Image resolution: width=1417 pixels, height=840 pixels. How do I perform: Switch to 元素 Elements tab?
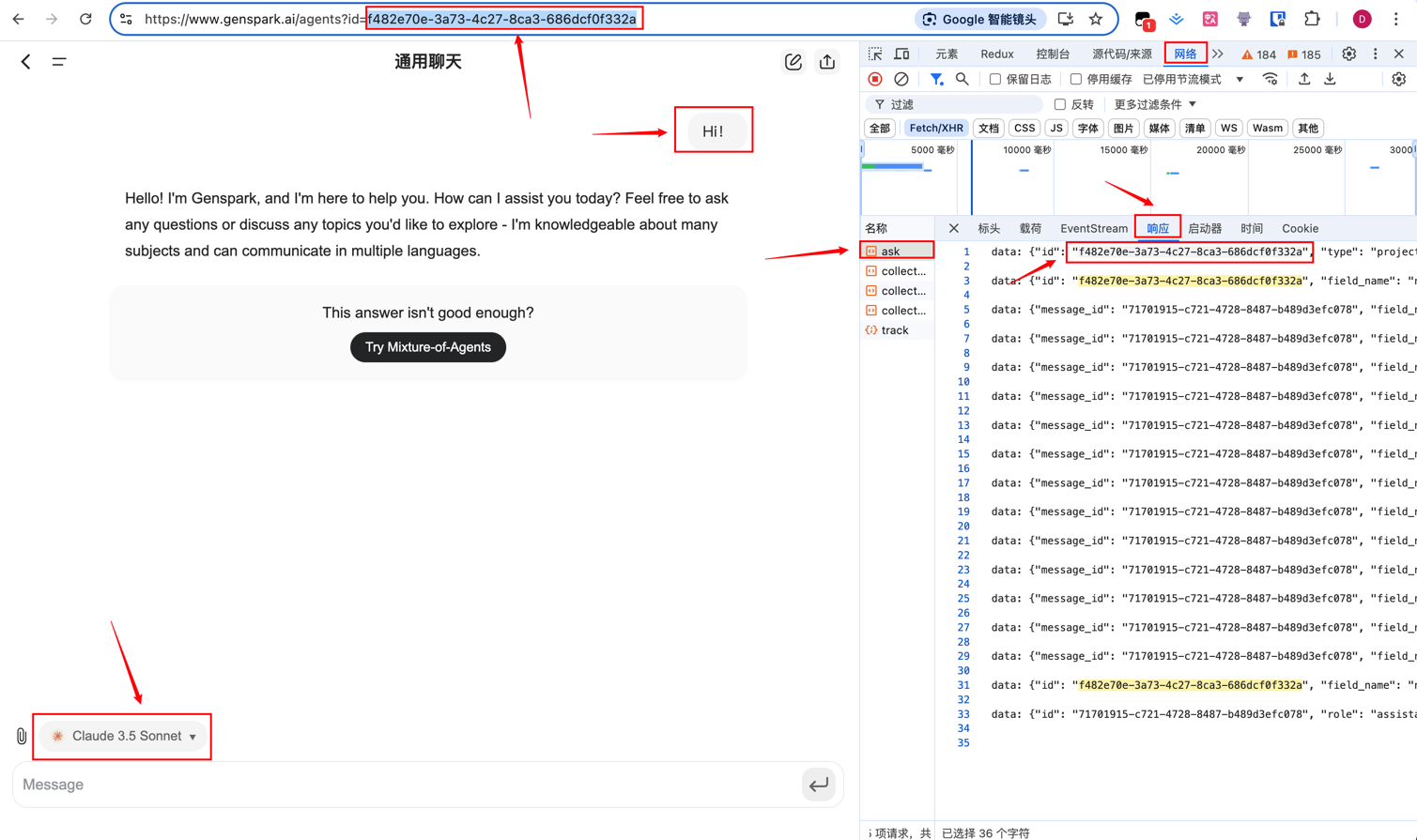click(947, 54)
